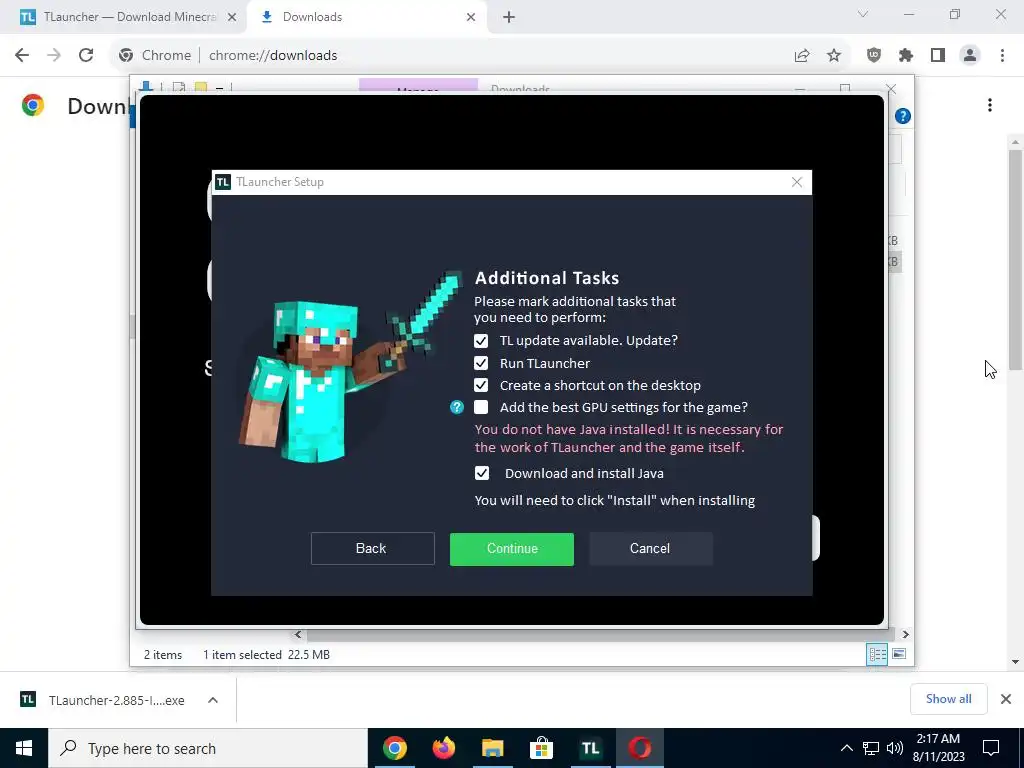Toggle the Chrome side panel icon
The width and height of the screenshot is (1024, 768).
click(938, 56)
